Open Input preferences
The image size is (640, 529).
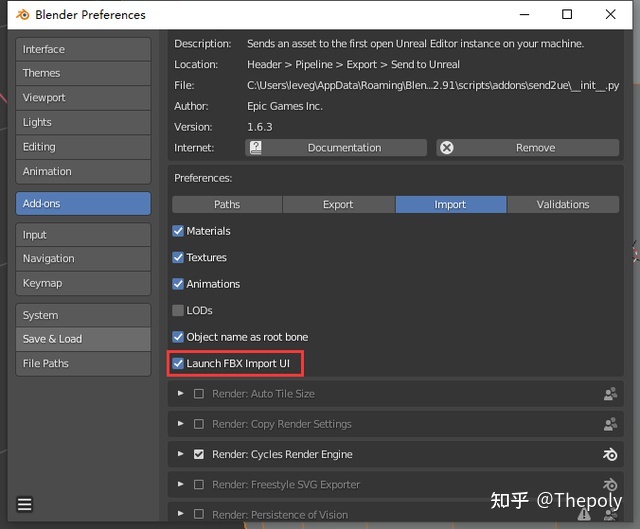tap(83, 235)
